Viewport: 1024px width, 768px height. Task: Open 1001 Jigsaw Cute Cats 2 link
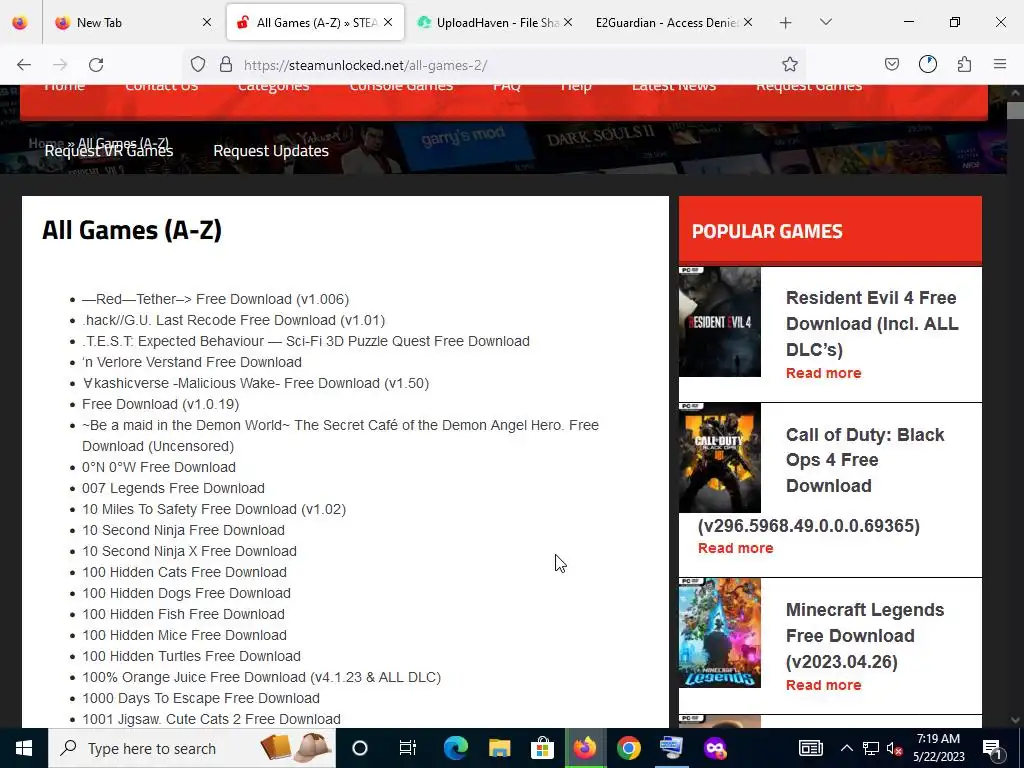[211, 719]
